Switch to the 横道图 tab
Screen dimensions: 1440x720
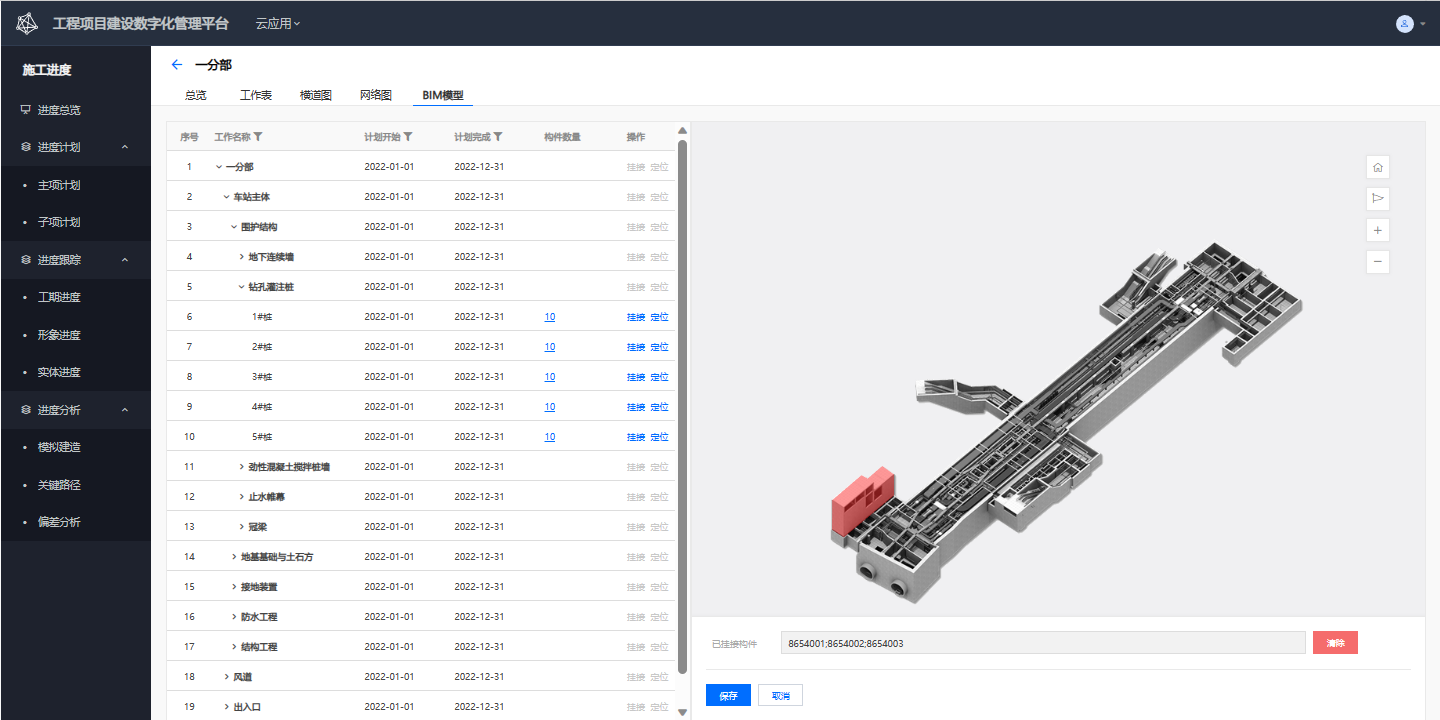[x=315, y=95]
